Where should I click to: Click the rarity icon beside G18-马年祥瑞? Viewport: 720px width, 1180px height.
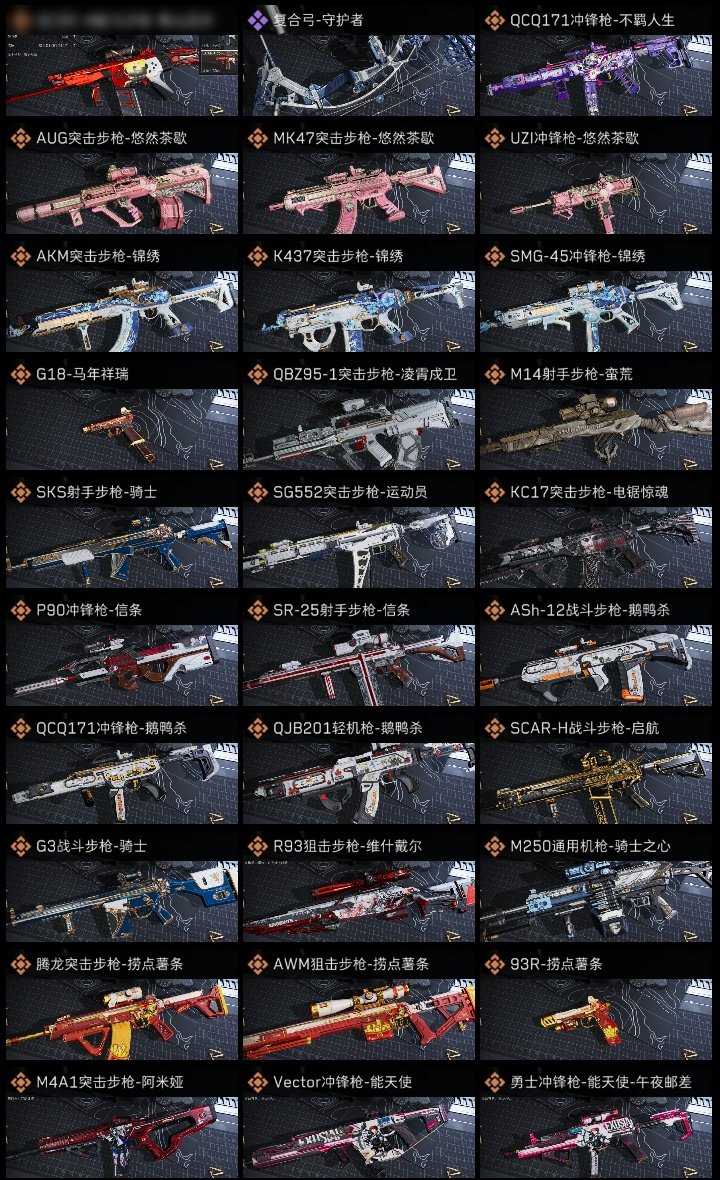pyautogui.click(x=20, y=374)
